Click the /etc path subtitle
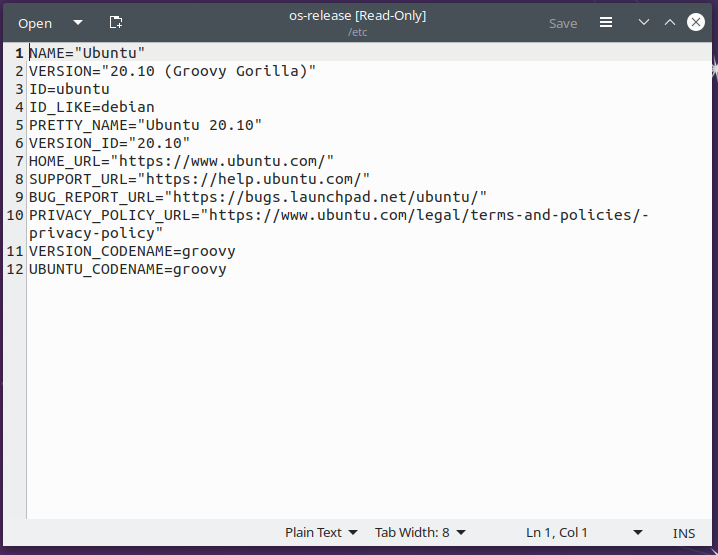718x555 pixels. [x=358, y=33]
